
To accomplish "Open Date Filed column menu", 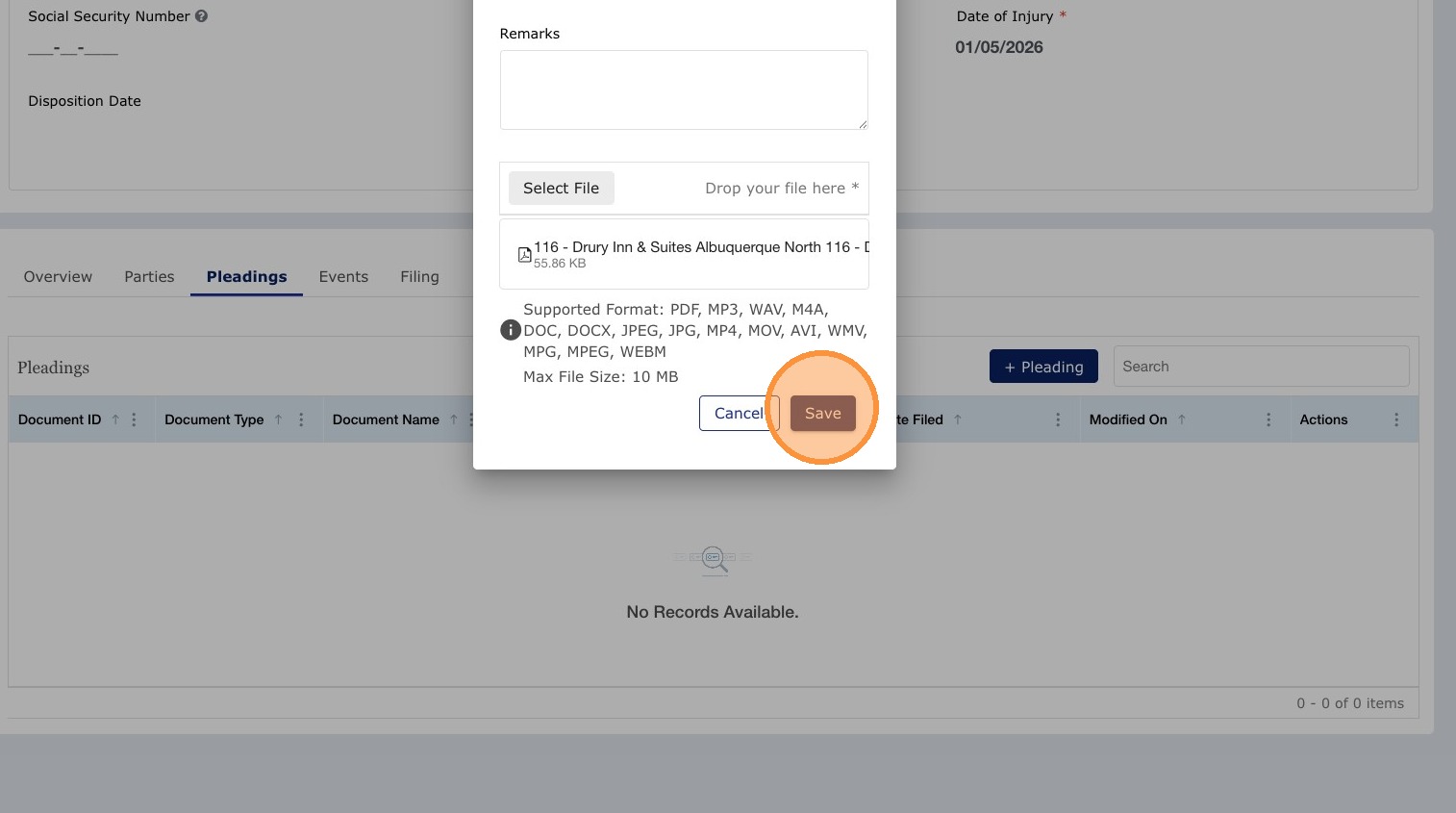I will [1058, 419].
